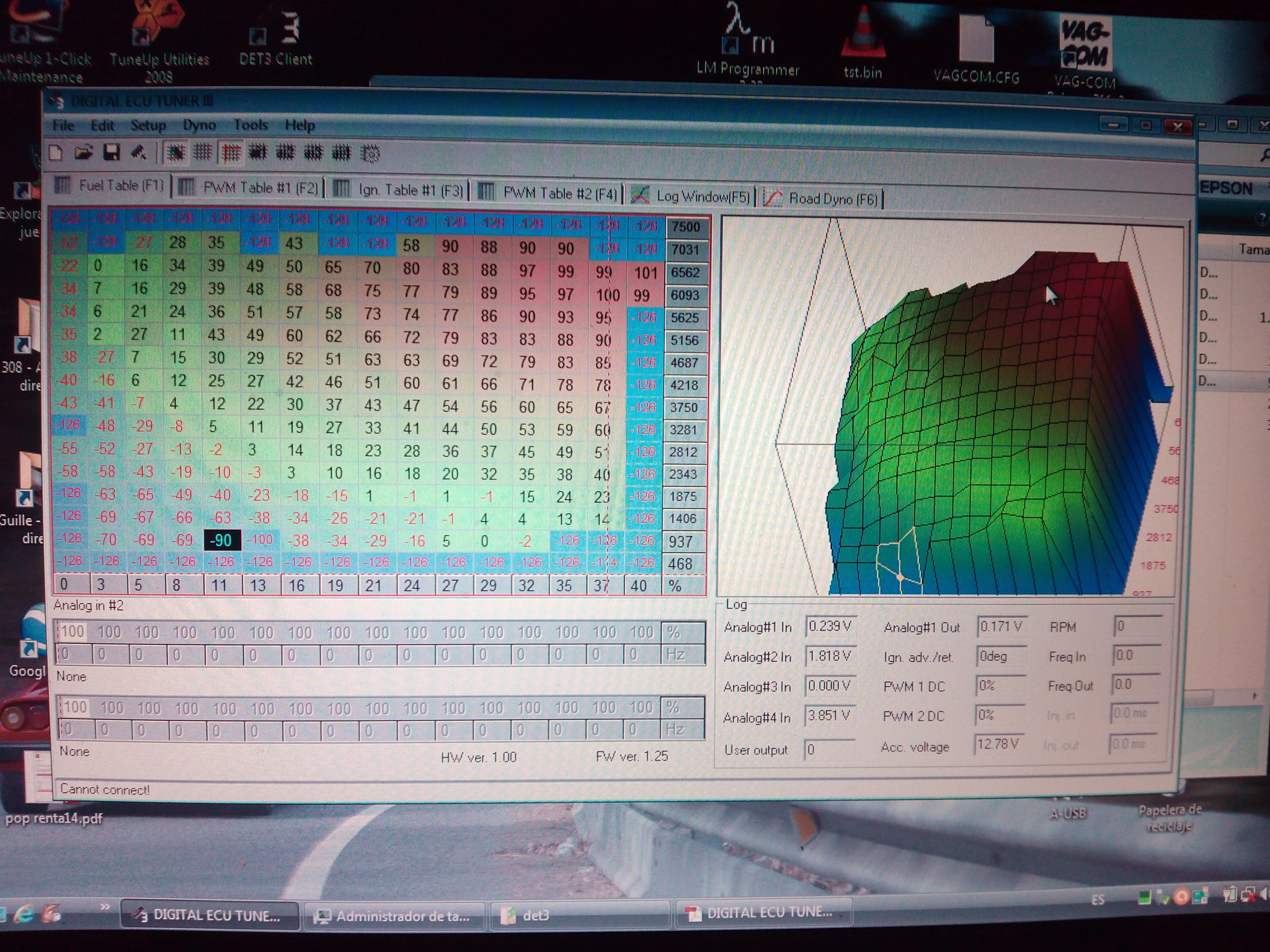Click the connect plug toolbar icon

(x=139, y=152)
